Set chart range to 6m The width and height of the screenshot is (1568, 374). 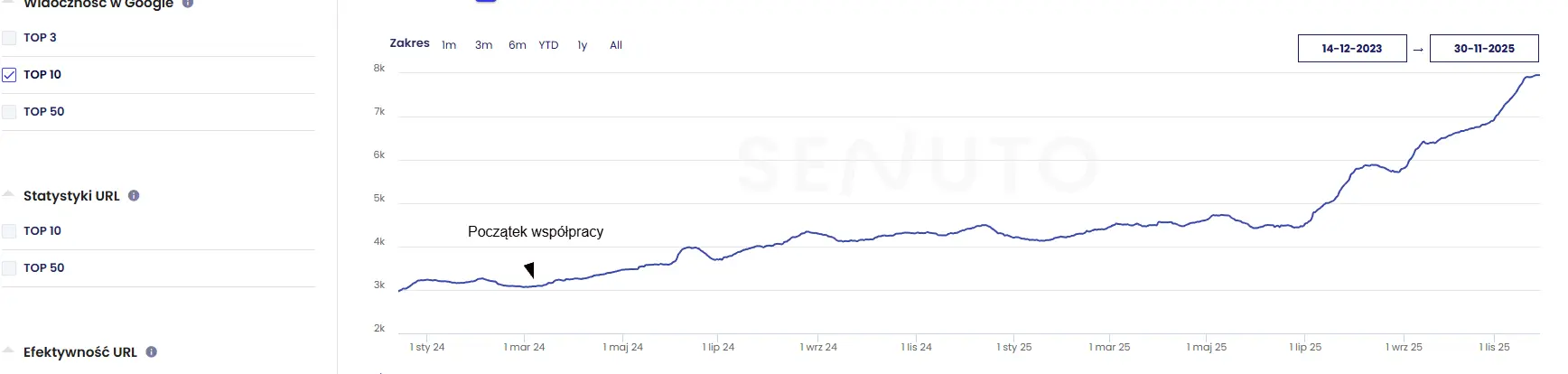pyautogui.click(x=517, y=45)
